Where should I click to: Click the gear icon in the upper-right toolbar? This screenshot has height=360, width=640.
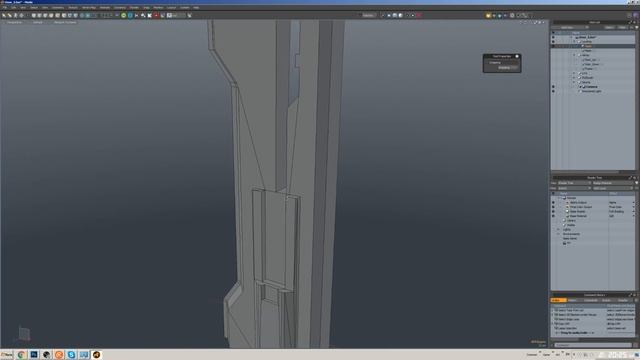click(x=512, y=16)
